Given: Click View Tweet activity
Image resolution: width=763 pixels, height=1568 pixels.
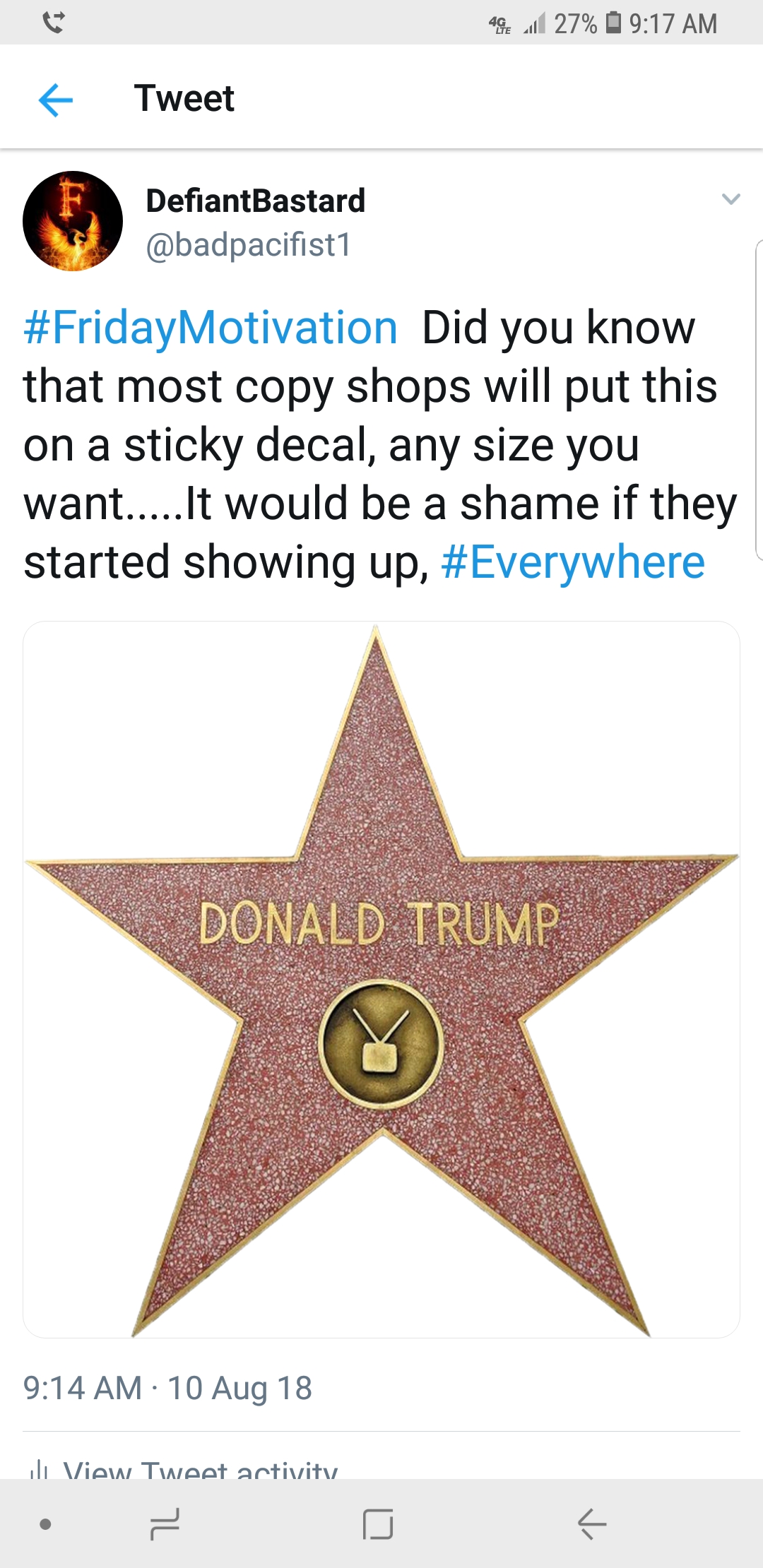Looking at the screenshot, I should [x=201, y=1469].
